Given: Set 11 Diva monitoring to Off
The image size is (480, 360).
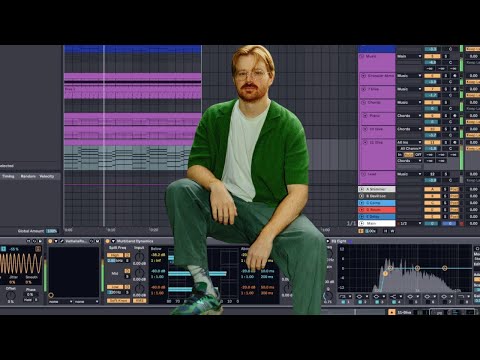Looking at the screenshot, I should (418, 155).
